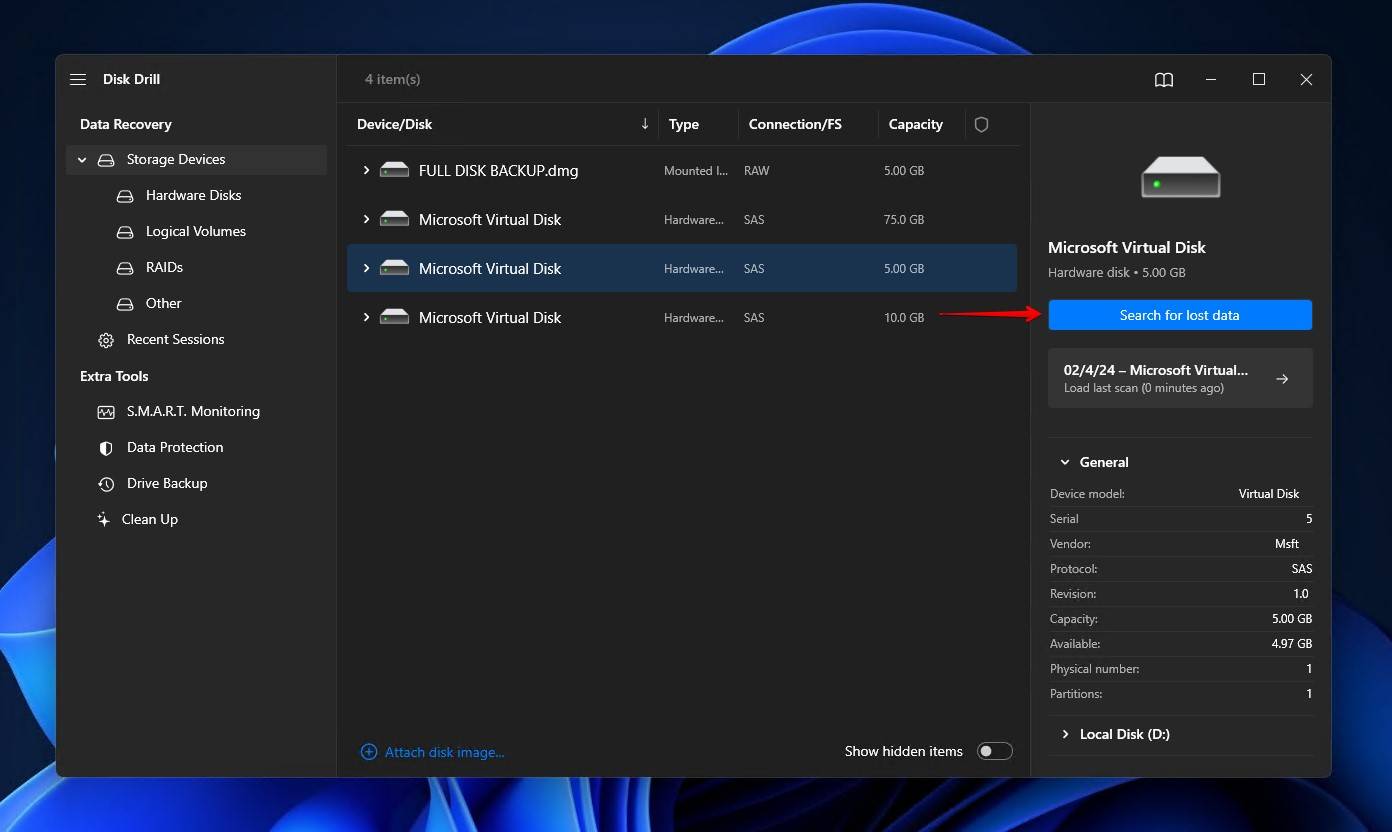Click the Logical Volumes drive icon
Viewport: 1392px width, 832px height.
coord(125,232)
